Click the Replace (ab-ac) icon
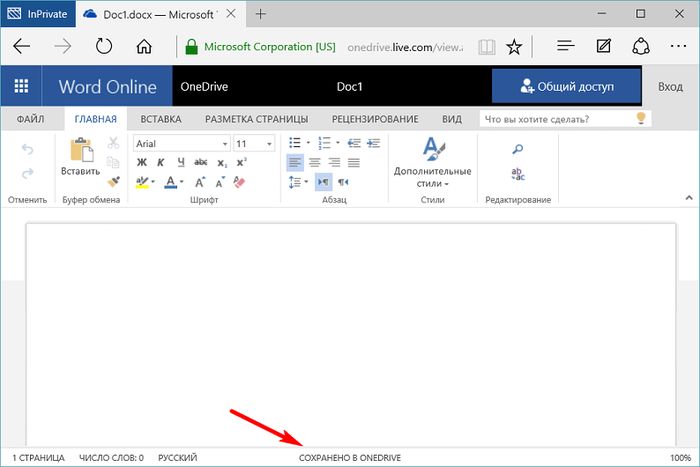 pos(517,174)
